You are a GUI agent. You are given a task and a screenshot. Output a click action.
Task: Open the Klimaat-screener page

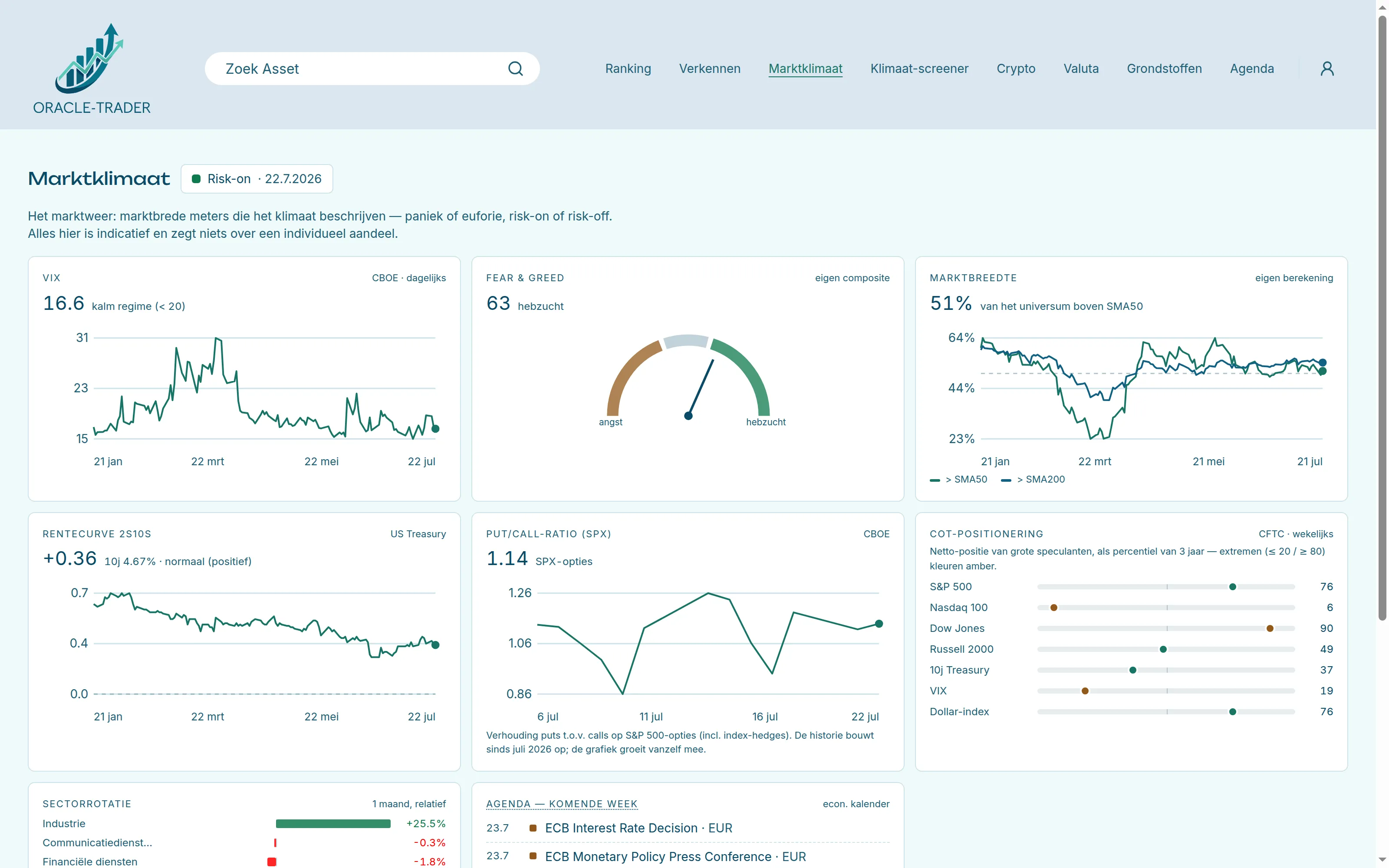click(919, 69)
